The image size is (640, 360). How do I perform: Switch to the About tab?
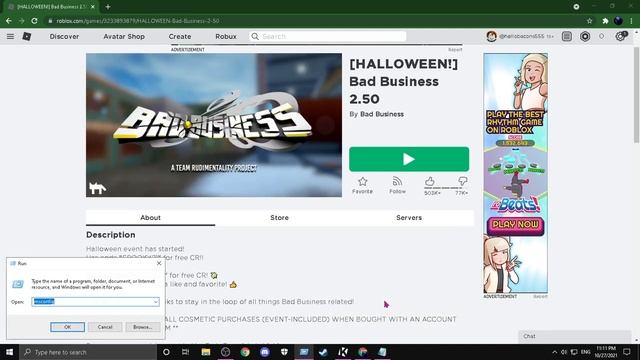(x=150, y=218)
